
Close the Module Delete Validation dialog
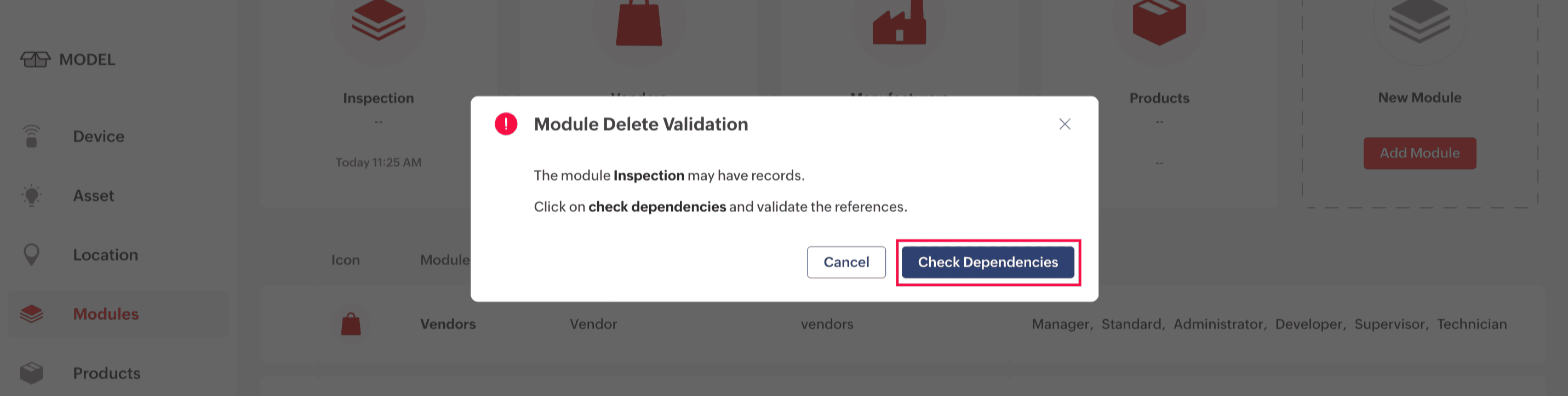1064,125
